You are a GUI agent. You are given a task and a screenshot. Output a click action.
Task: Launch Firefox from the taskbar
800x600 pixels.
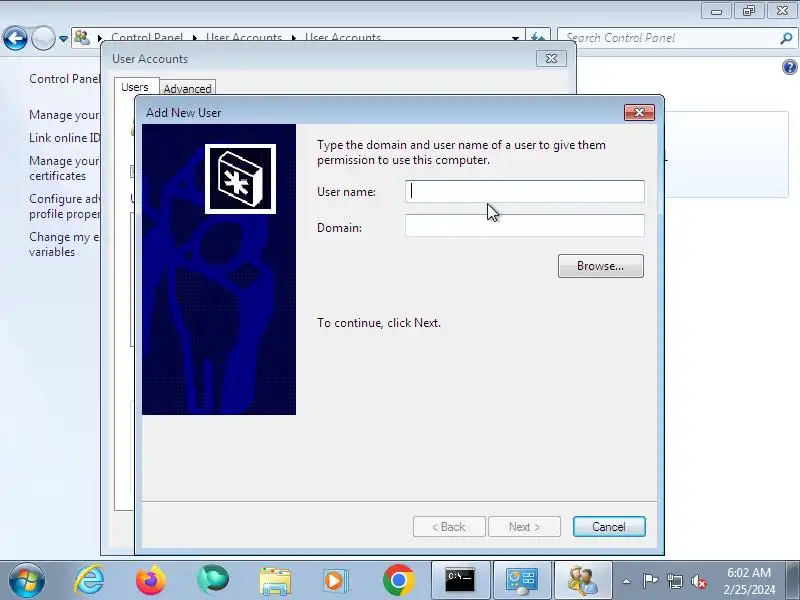coord(151,580)
